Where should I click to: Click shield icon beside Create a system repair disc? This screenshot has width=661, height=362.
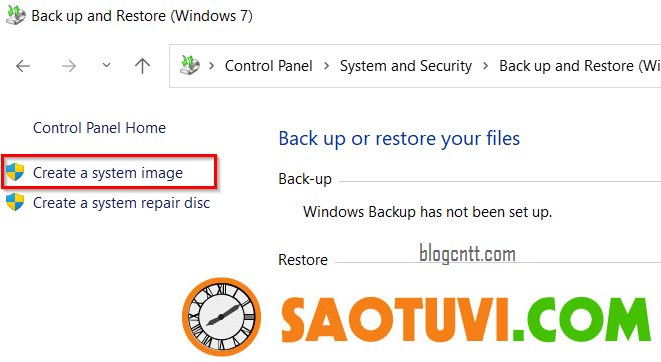[15, 202]
